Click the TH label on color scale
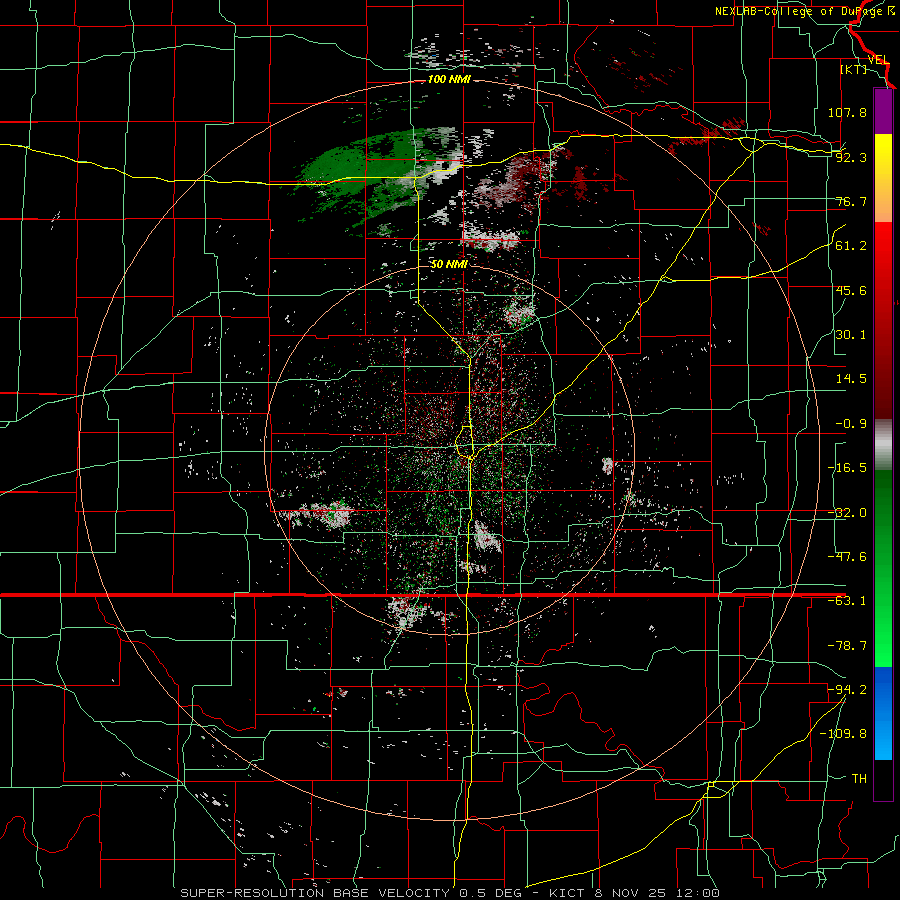 (859, 779)
